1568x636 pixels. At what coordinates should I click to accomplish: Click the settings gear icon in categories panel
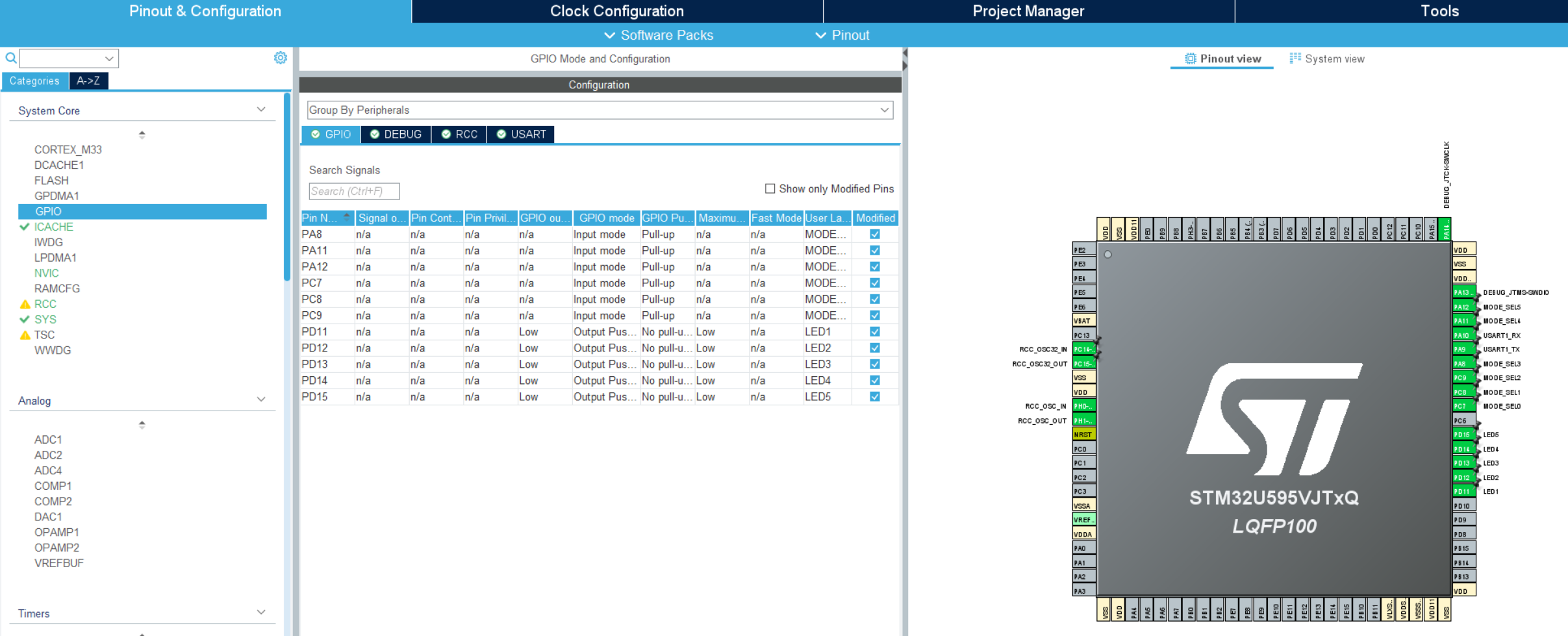280,58
